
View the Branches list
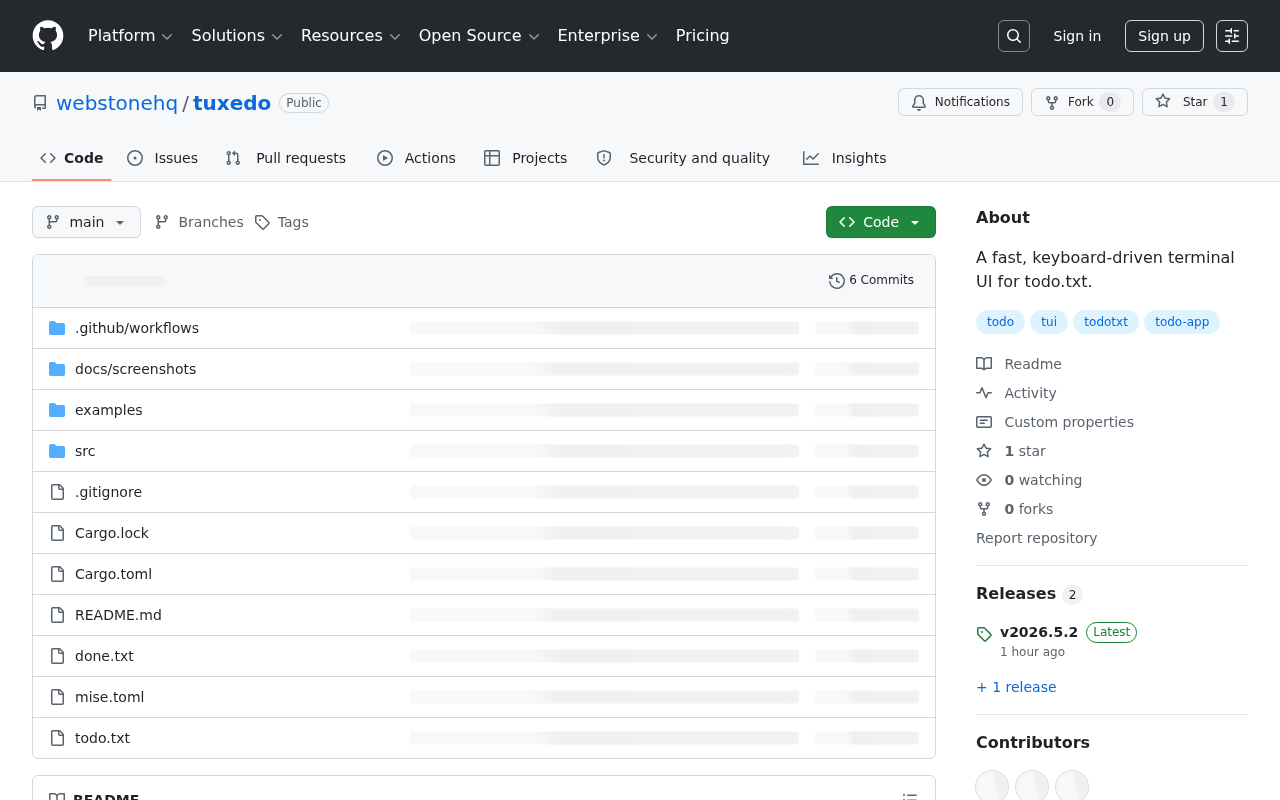coord(199,222)
